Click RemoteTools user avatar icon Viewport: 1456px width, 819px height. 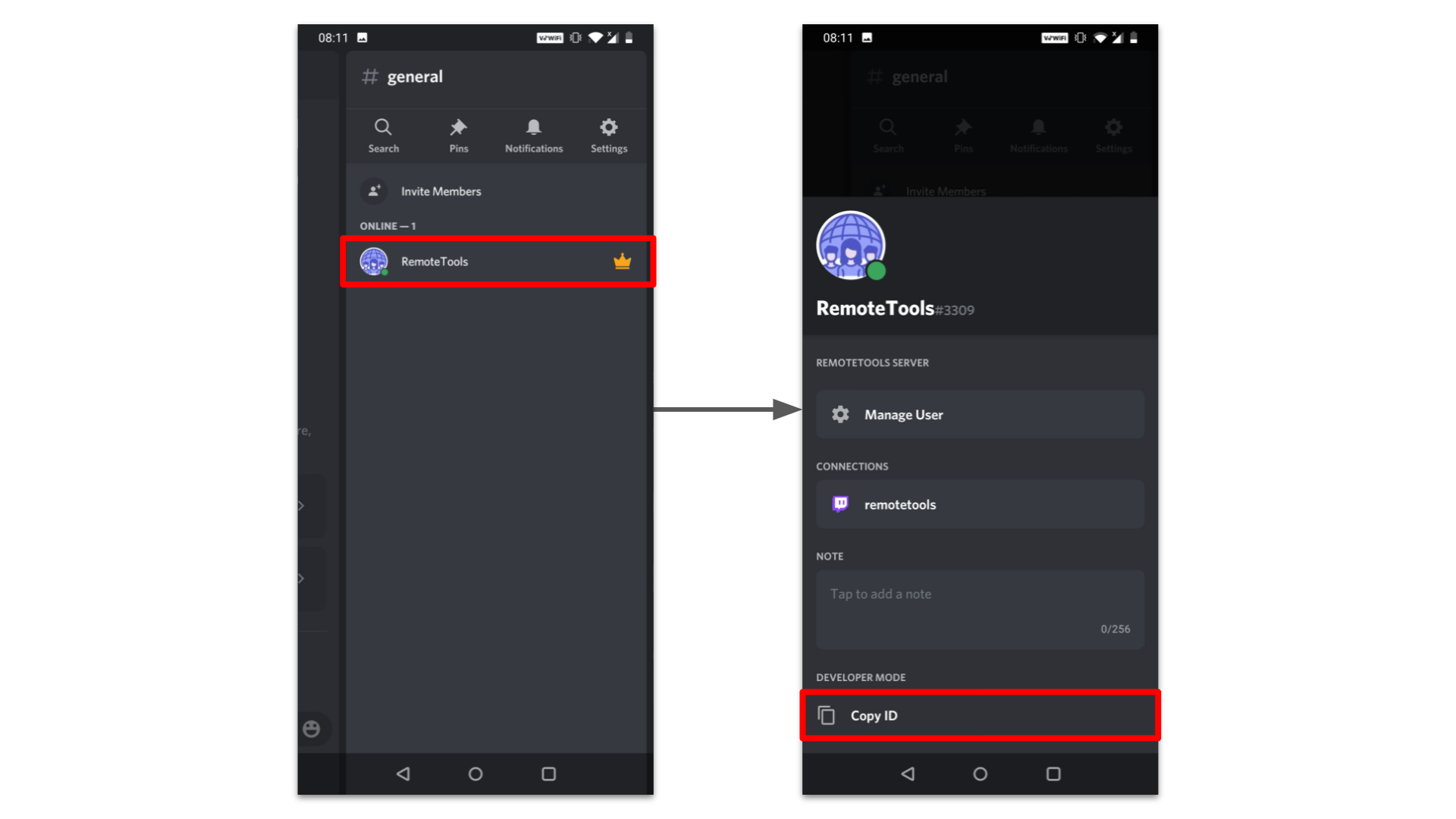pyautogui.click(x=375, y=261)
